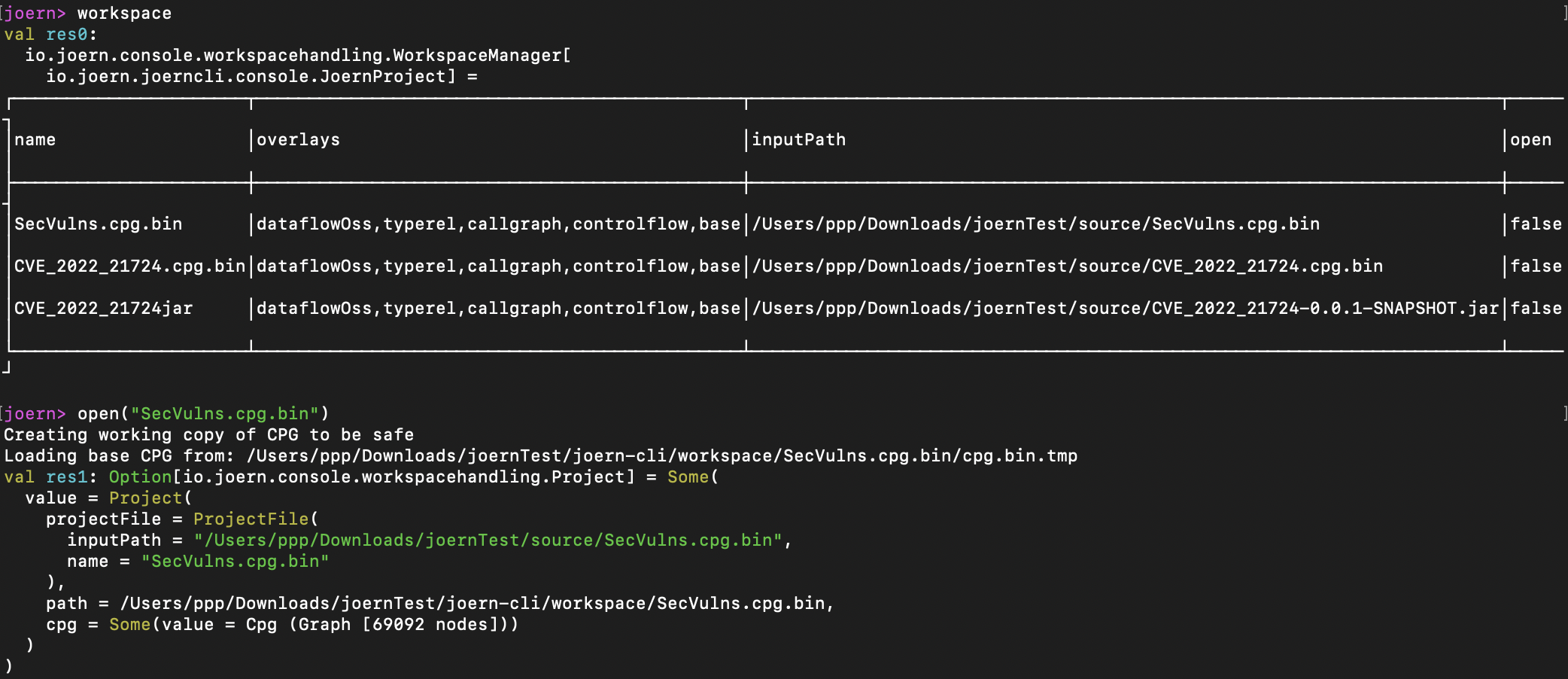Click the 'Loading base CPG from:' line
1568x679 pixels.
(x=540, y=456)
